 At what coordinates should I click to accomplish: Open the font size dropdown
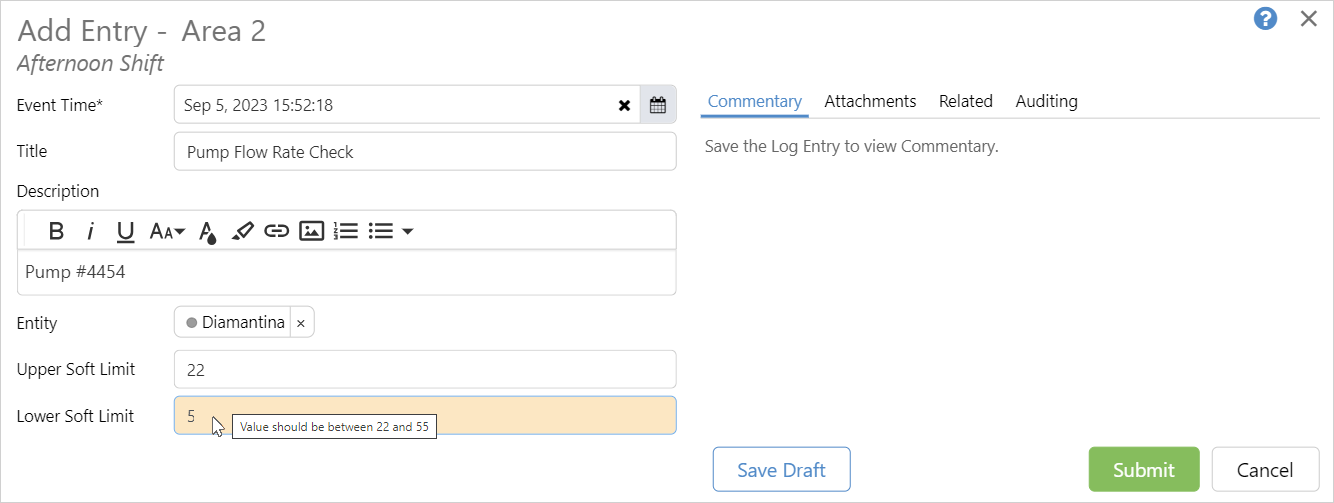[x=167, y=231]
